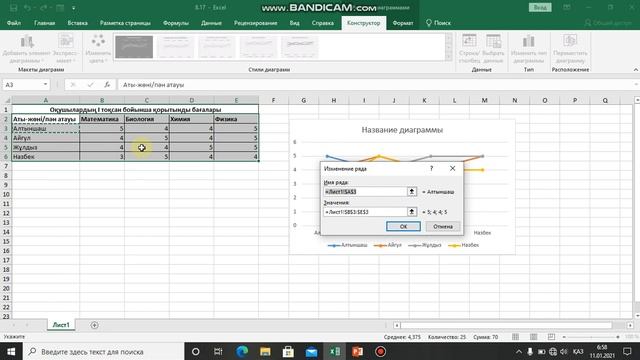The image size is (640, 360).
Task: Open the notification center icon
Action: [627, 351]
